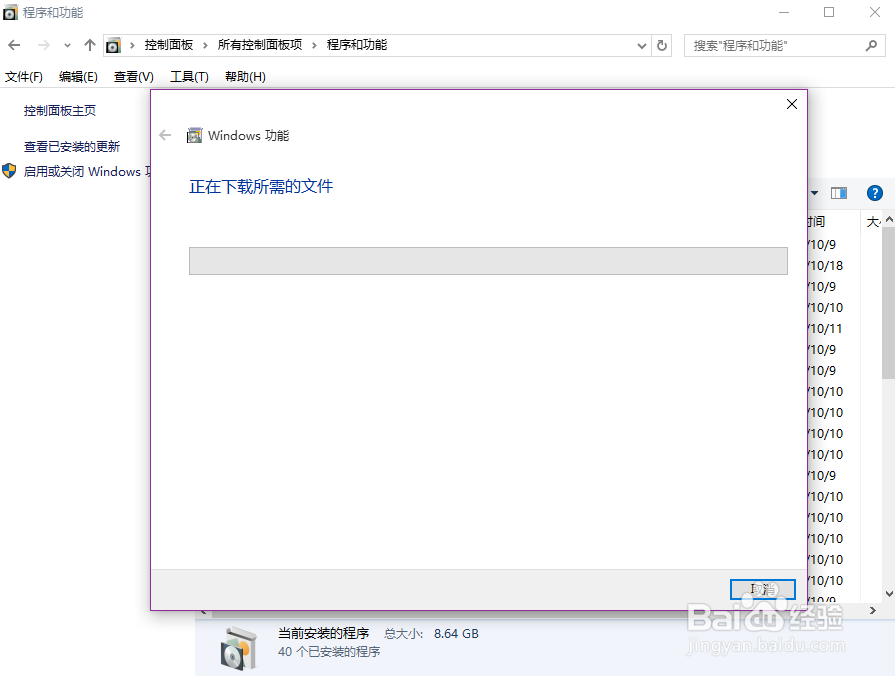Click the back navigation arrow
The height and width of the screenshot is (676, 895).
tap(14, 45)
